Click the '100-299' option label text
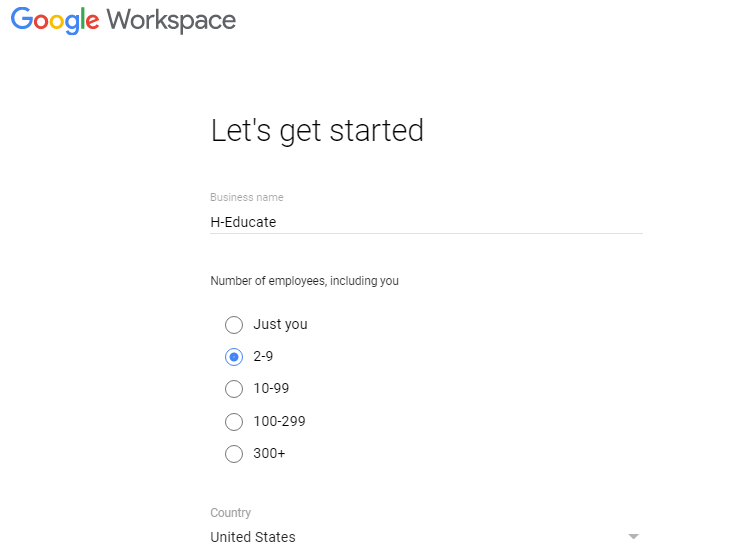Screen dimensions: 729x552 point(279,422)
